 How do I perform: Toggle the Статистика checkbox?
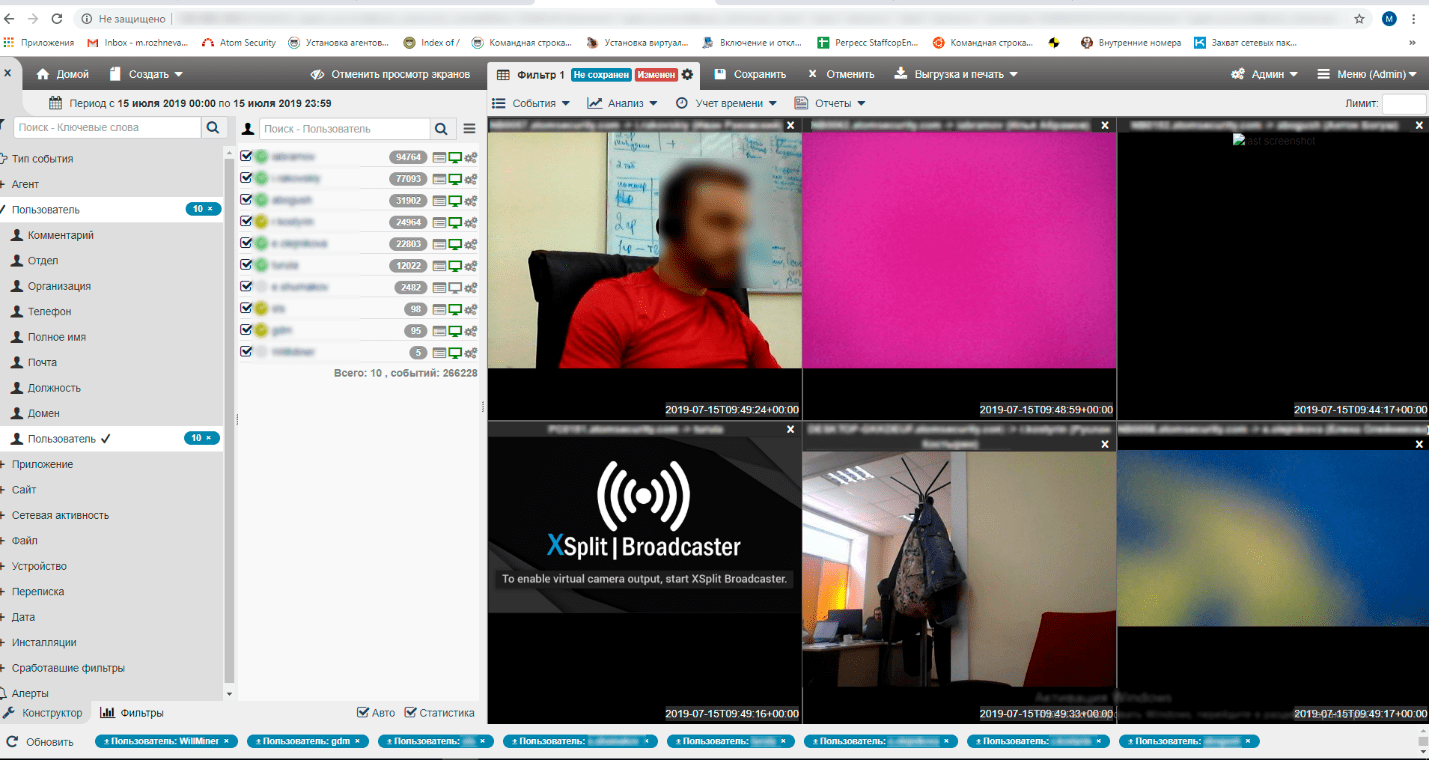click(410, 713)
